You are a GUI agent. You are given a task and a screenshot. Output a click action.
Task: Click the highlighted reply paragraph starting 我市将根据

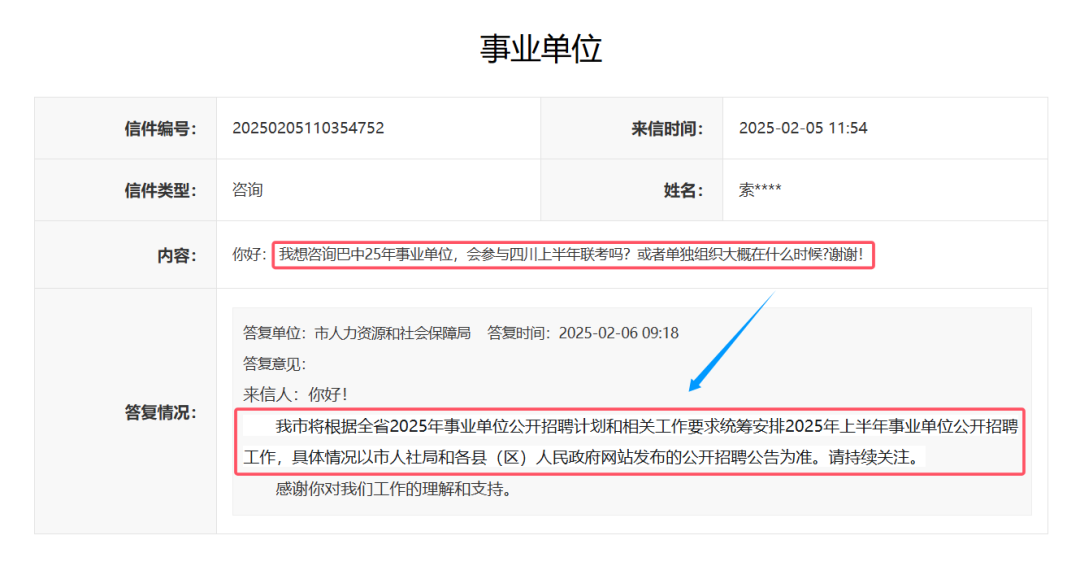tap(630, 441)
